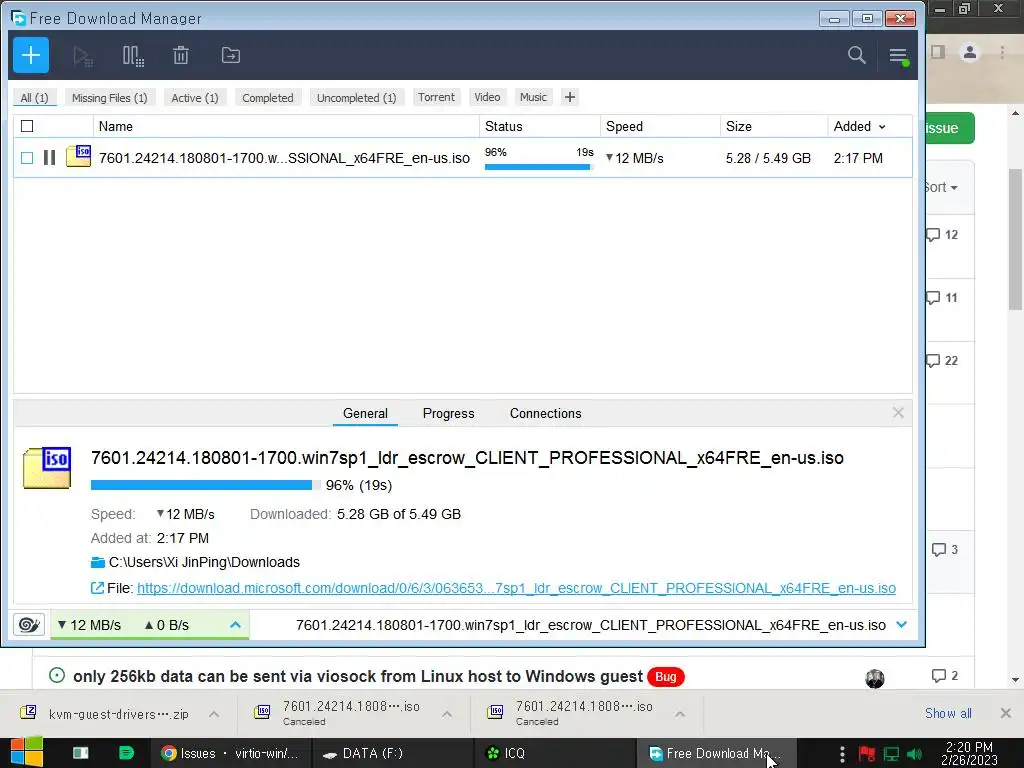Expand the speed limit chevron in status bar
Screen dimensions: 1024x768
[x=235, y=625]
